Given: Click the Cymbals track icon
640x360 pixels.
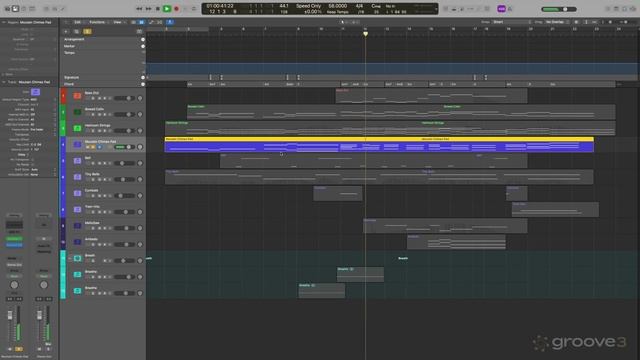Looking at the screenshot, I should point(77,193).
